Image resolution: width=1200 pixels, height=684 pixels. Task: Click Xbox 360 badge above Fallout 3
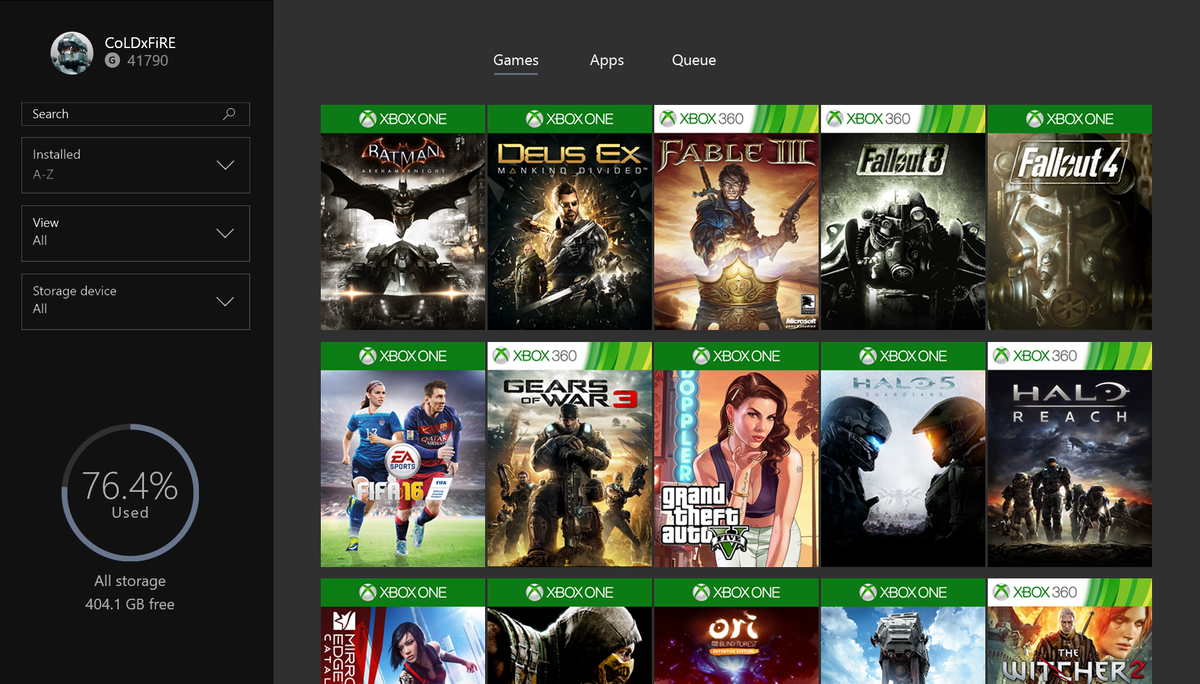[903, 119]
